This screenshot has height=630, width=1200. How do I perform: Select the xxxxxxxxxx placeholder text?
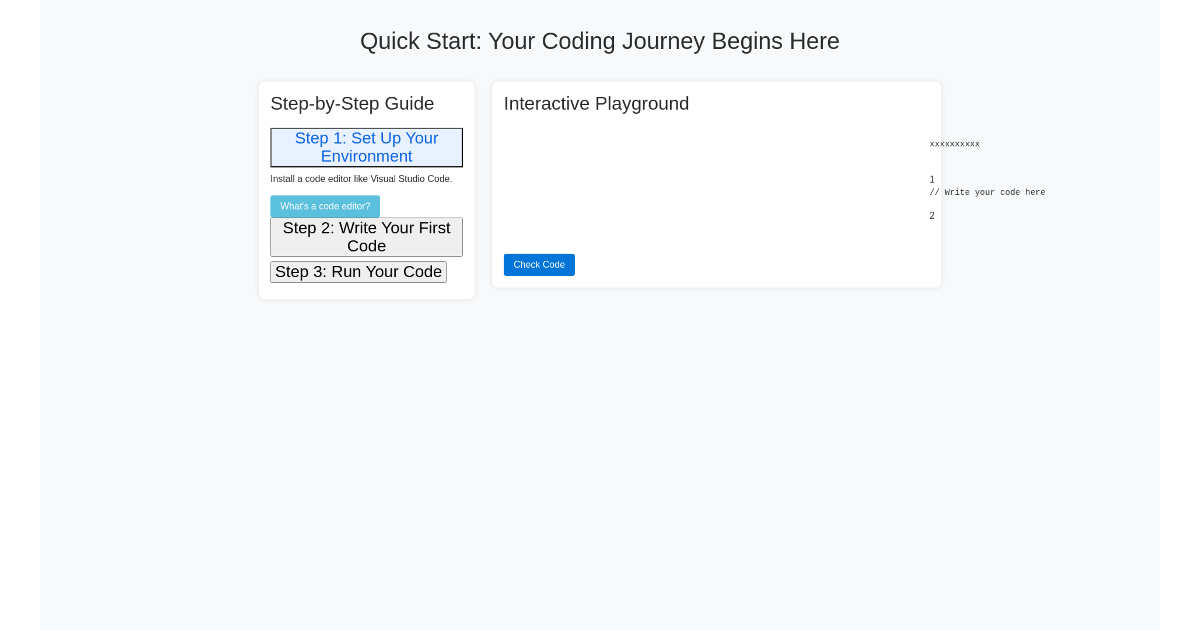tap(954, 143)
